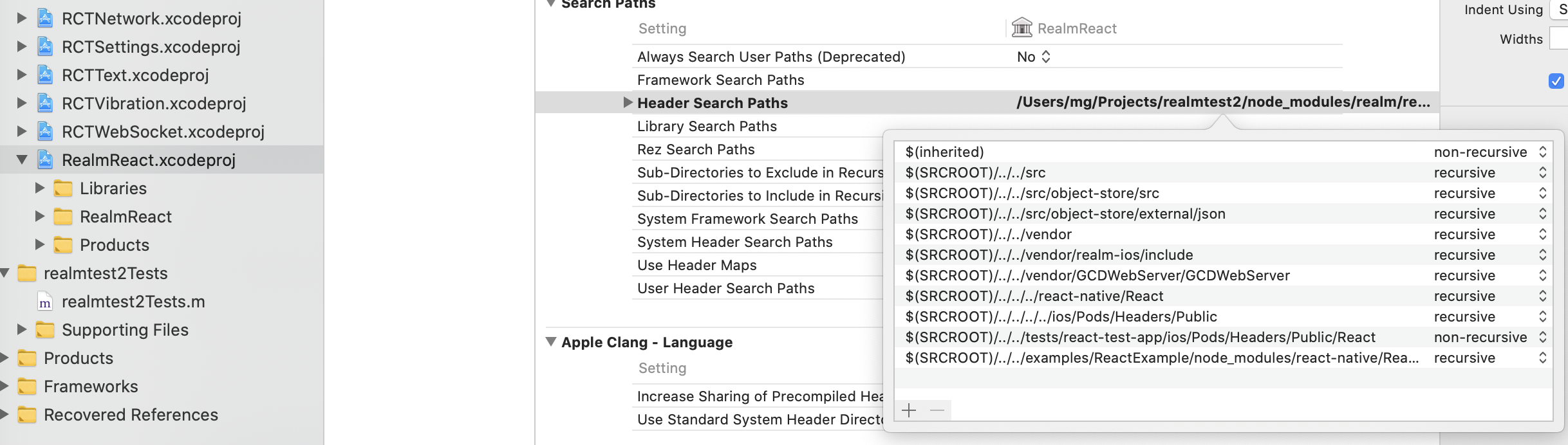This screenshot has width=1568, height=445.
Task: Add a new header search path with plus
Action: click(909, 410)
